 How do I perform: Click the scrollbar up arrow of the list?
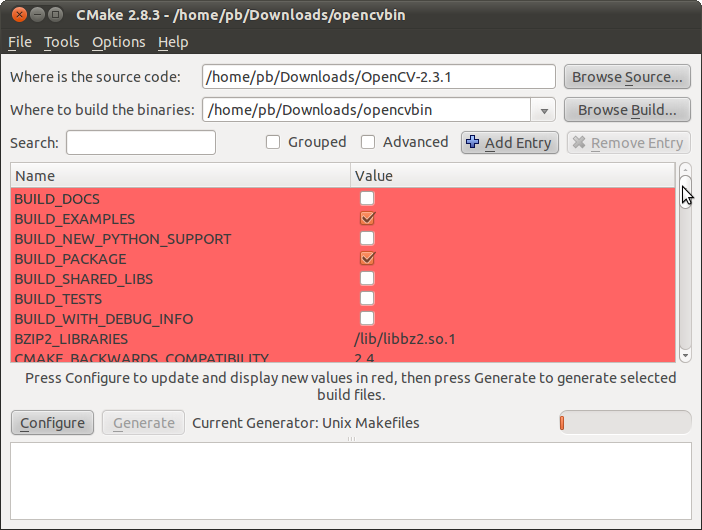point(685,170)
